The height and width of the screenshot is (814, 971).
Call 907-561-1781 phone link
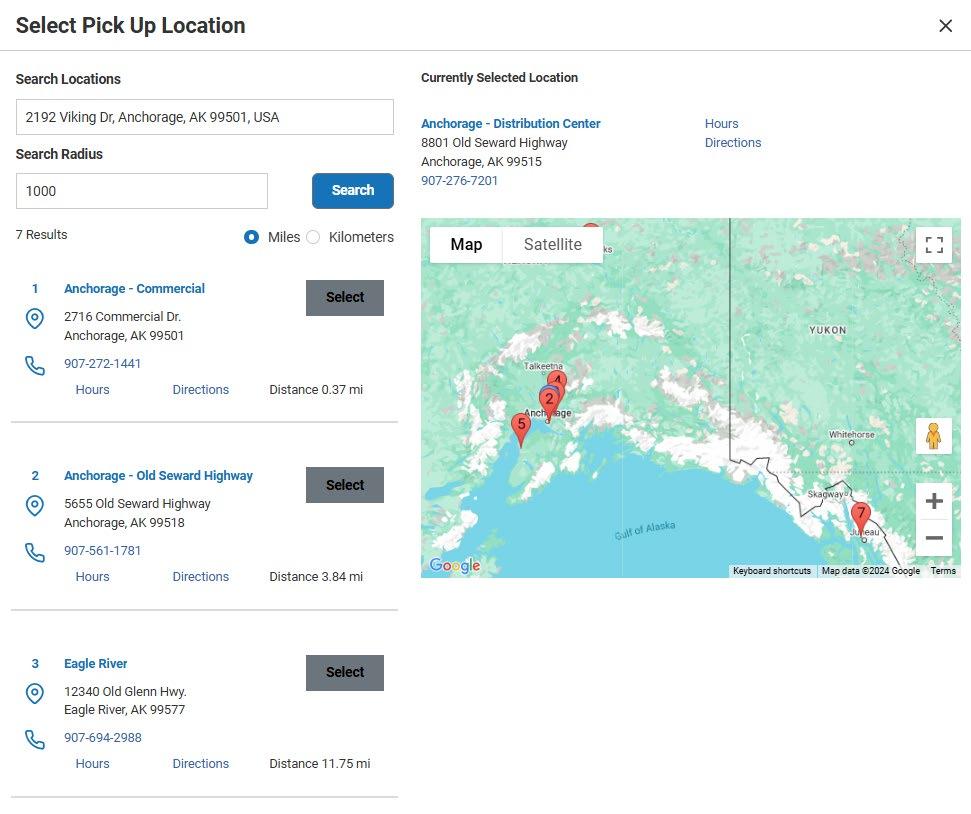pyautogui.click(x=102, y=551)
